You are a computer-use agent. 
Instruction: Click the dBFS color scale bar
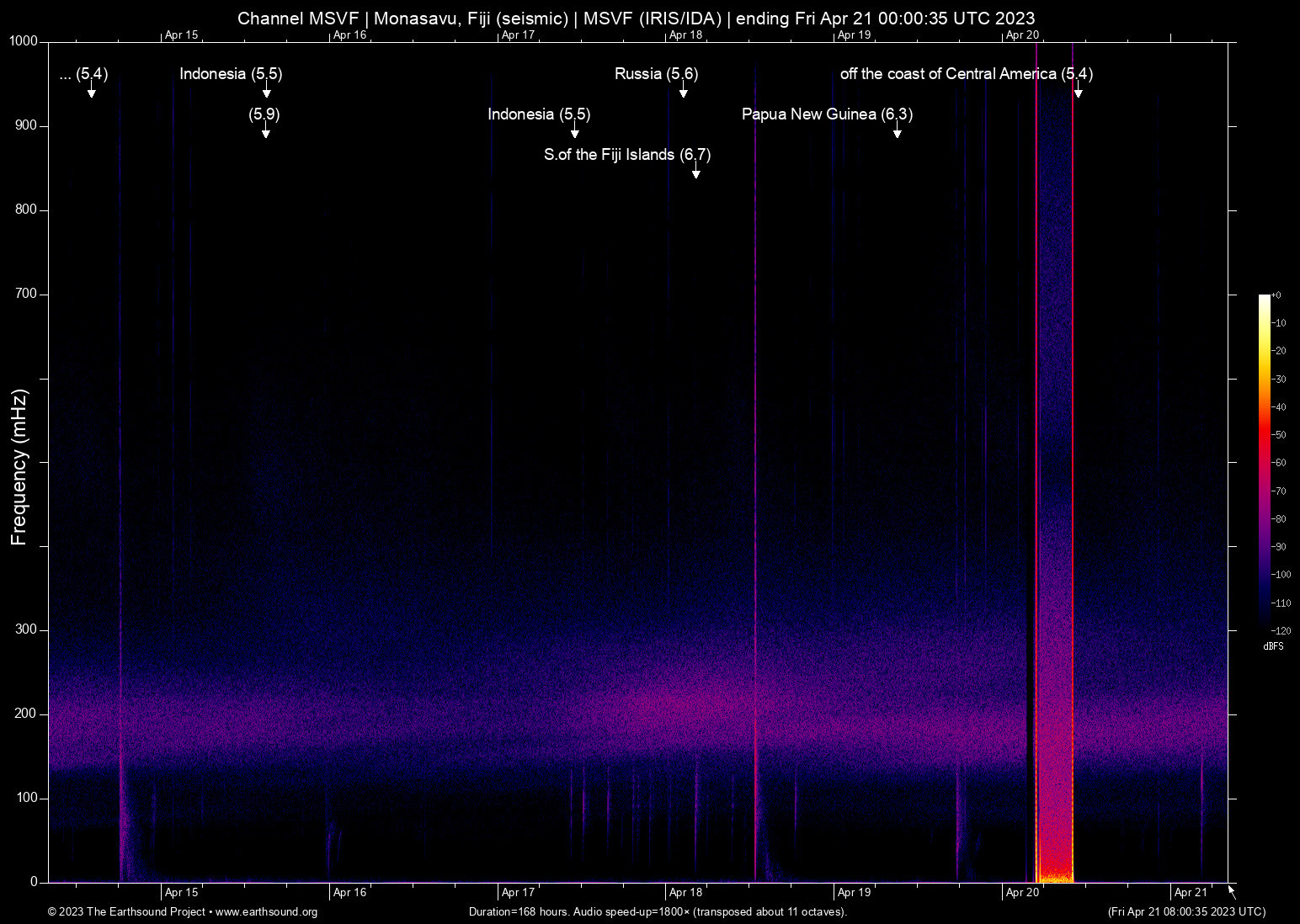point(1264,461)
